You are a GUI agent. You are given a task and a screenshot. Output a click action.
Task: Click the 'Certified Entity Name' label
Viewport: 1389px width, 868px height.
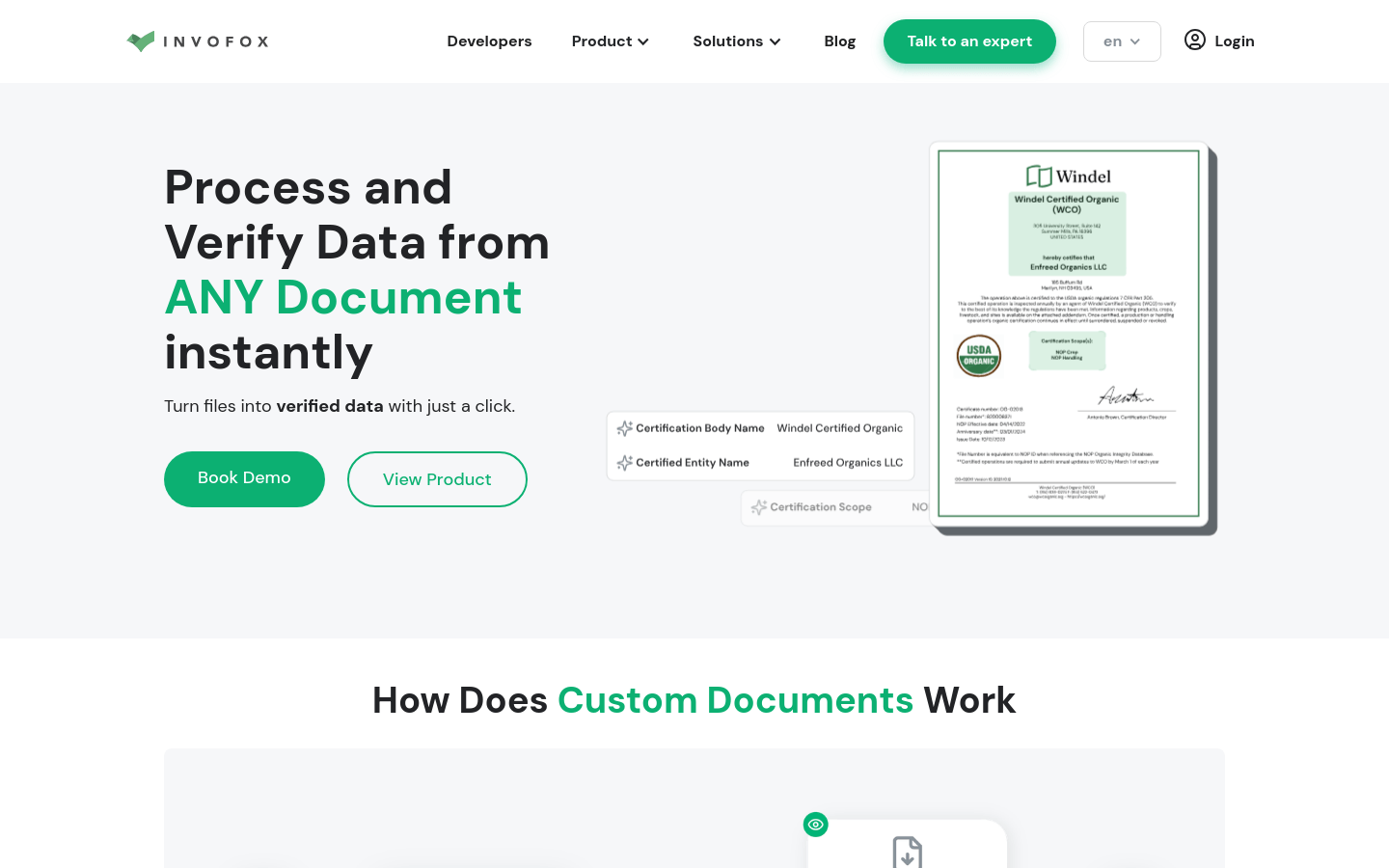click(x=693, y=463)
